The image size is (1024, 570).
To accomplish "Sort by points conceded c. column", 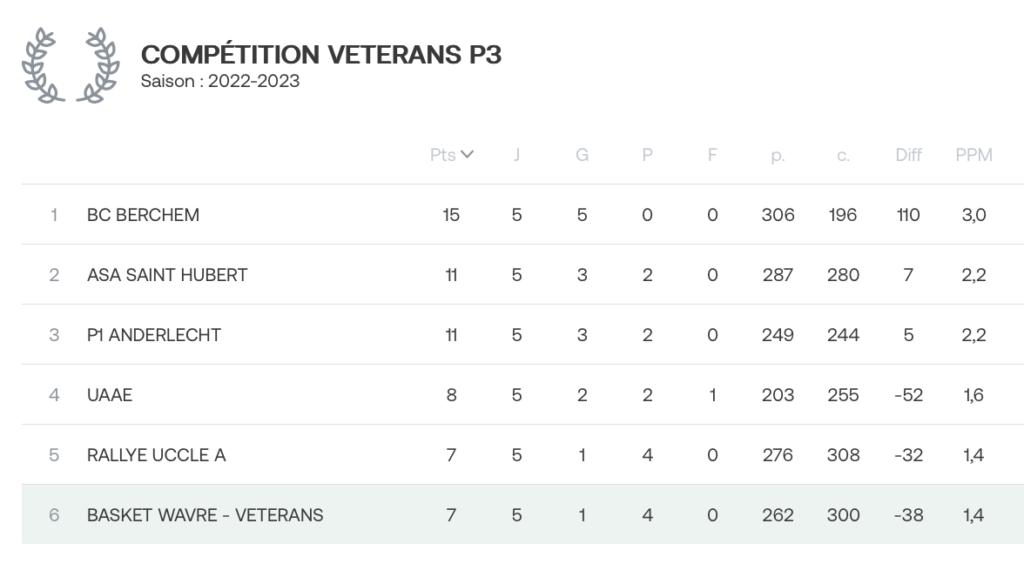I will tap(843, 155).
